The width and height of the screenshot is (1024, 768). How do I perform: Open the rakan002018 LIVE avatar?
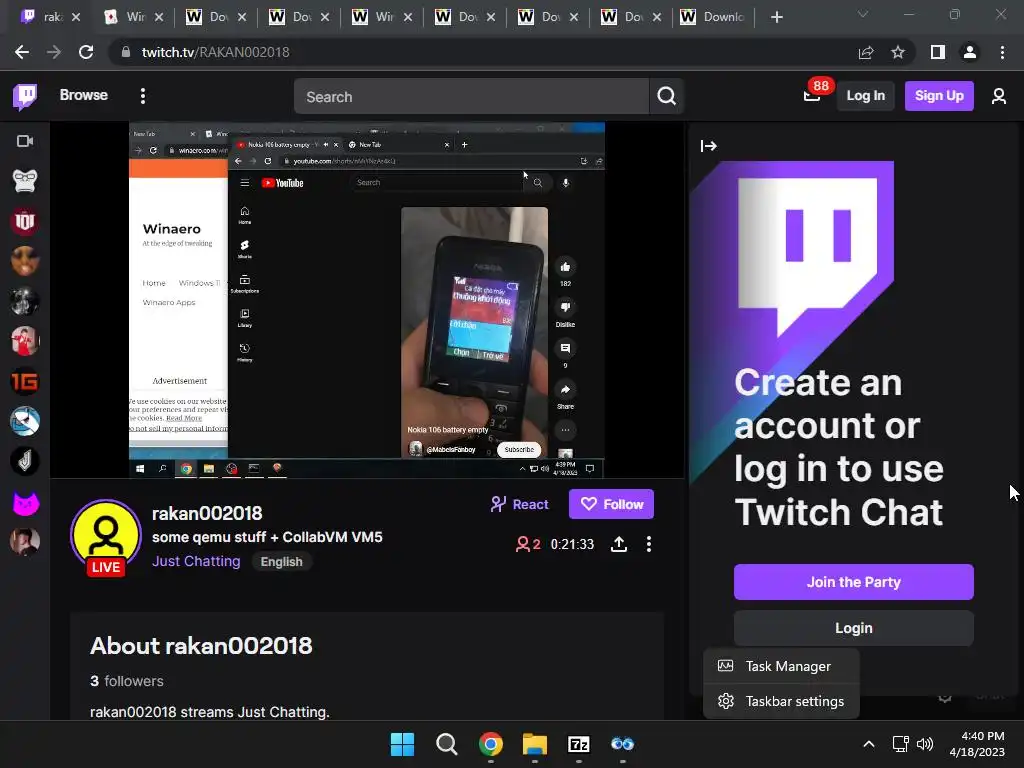[106, 537]
